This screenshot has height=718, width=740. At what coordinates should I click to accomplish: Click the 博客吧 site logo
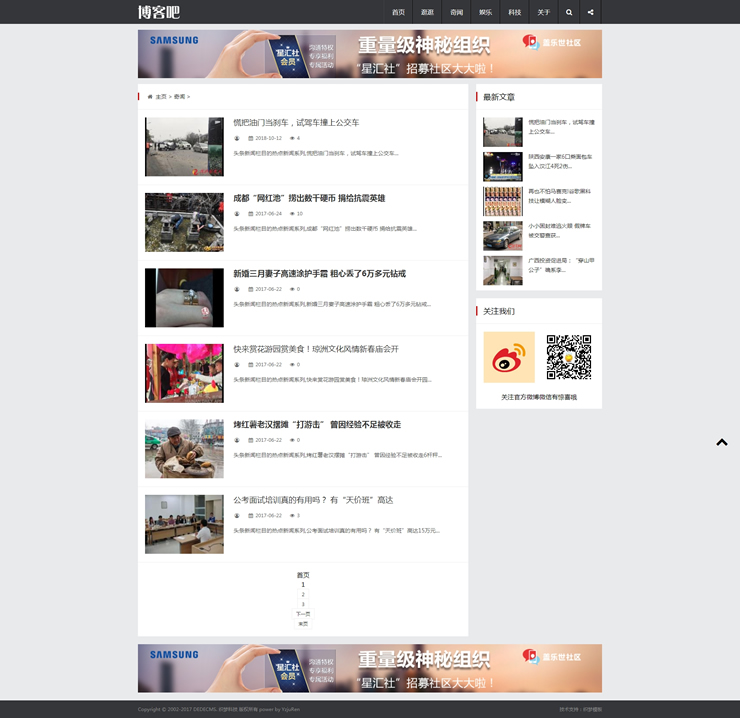tap(159, 12)
